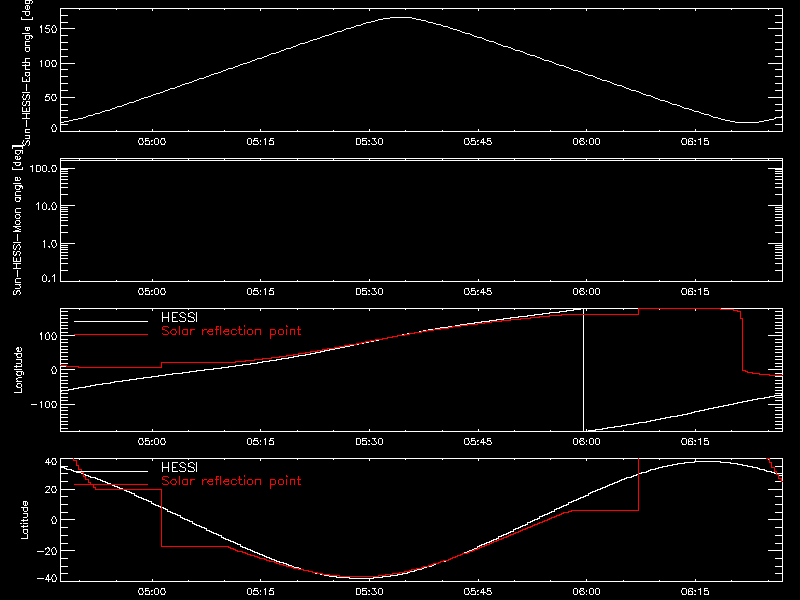
Task: Click 05:30 tick label of Moon angle plot
Action: (369, 292)
